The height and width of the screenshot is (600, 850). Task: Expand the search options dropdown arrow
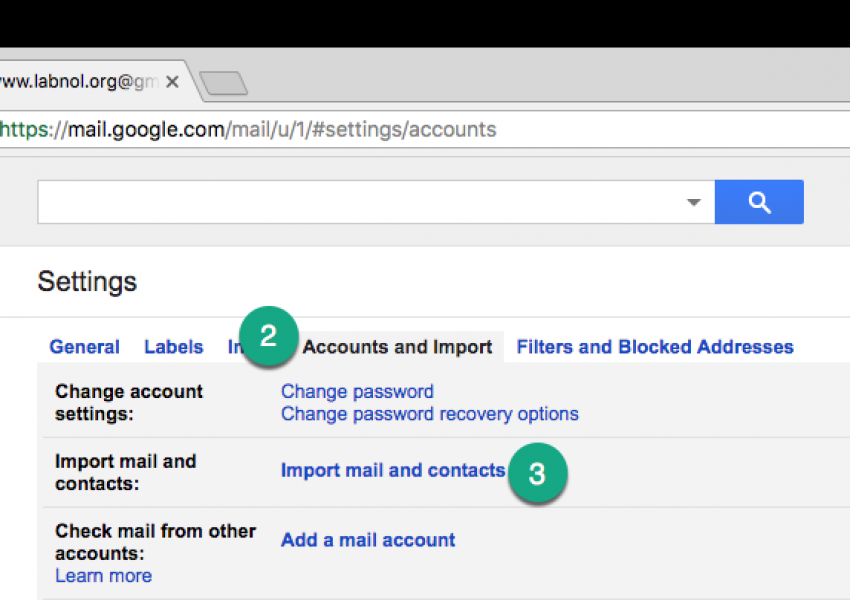pyautogui.click(x=694, y=202)
